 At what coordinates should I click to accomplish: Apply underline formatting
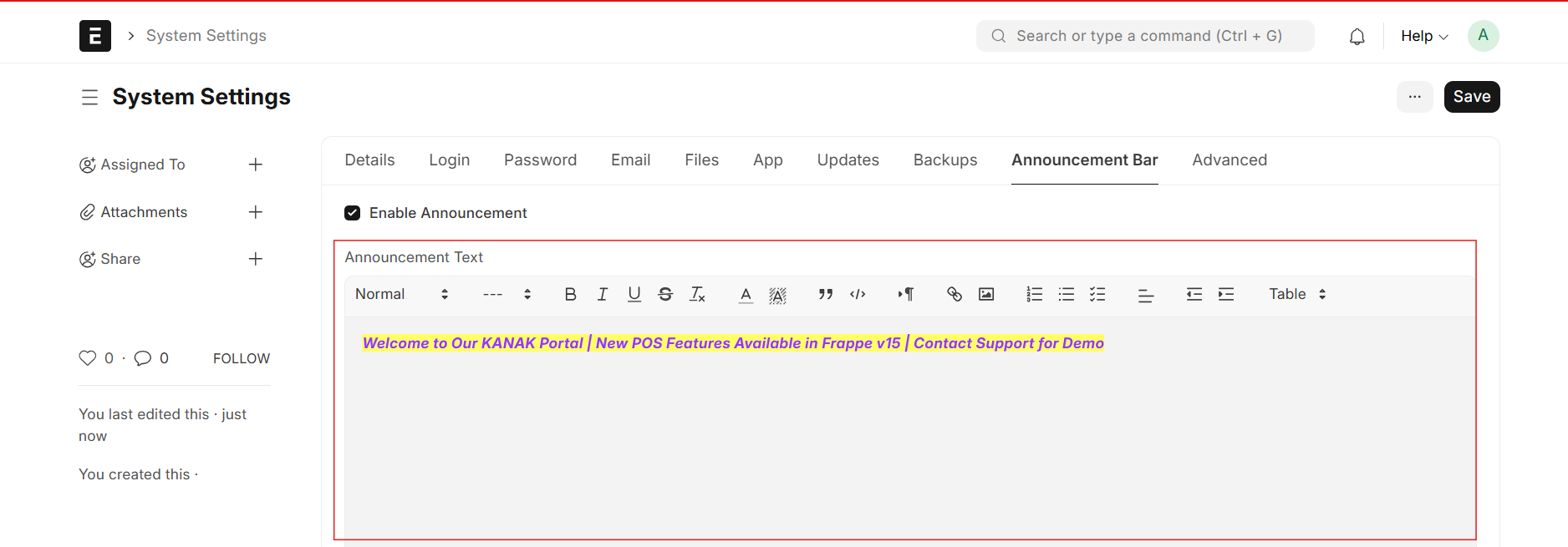coord(634,294)
